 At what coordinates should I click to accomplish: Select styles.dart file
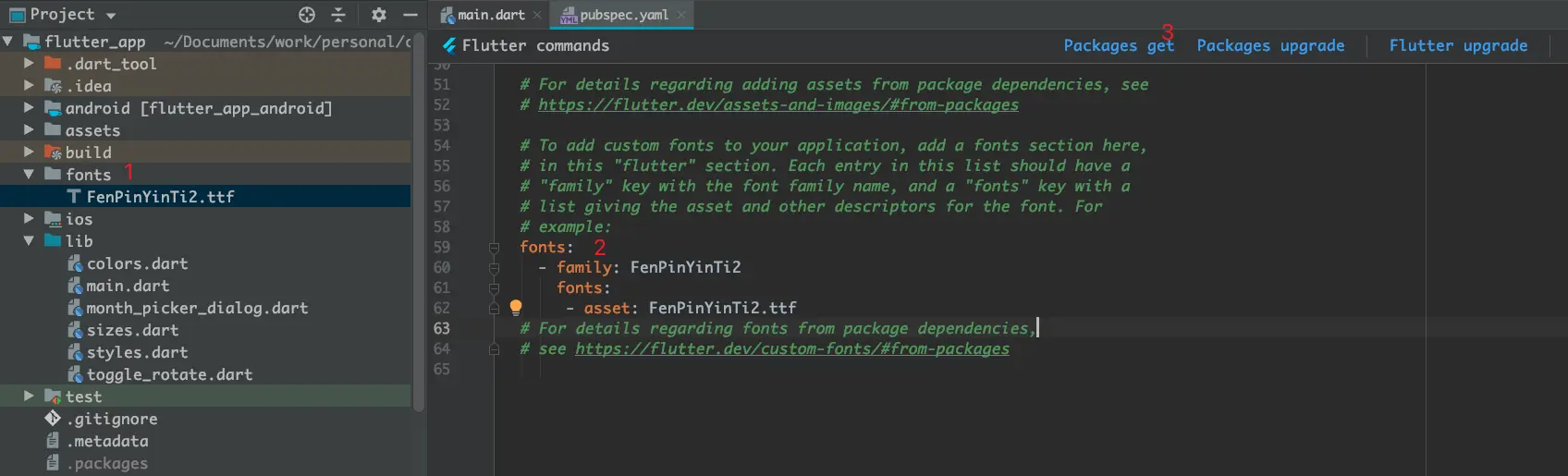tap(137, 352)
